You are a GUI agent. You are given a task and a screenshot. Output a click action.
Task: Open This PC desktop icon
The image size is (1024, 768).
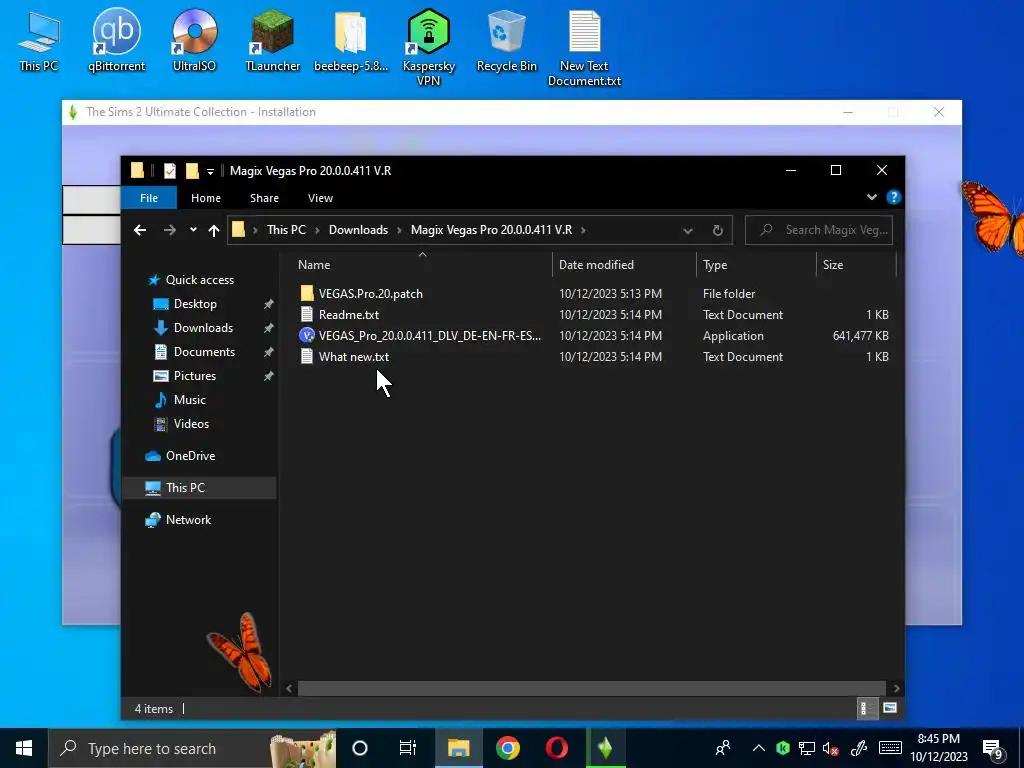tap(39, 40)
